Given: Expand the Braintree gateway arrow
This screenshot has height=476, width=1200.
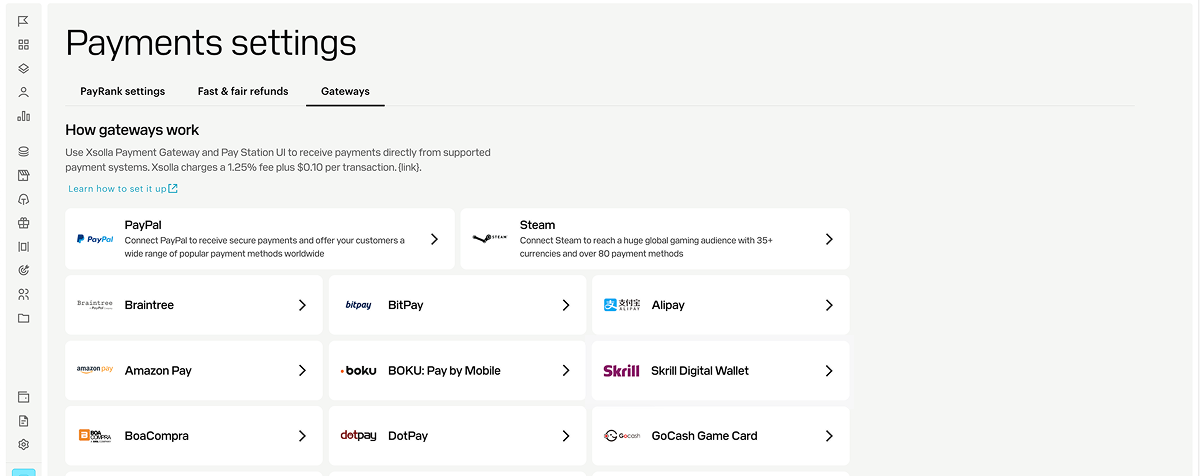Looking at the screenshot, I should (302, 305).
